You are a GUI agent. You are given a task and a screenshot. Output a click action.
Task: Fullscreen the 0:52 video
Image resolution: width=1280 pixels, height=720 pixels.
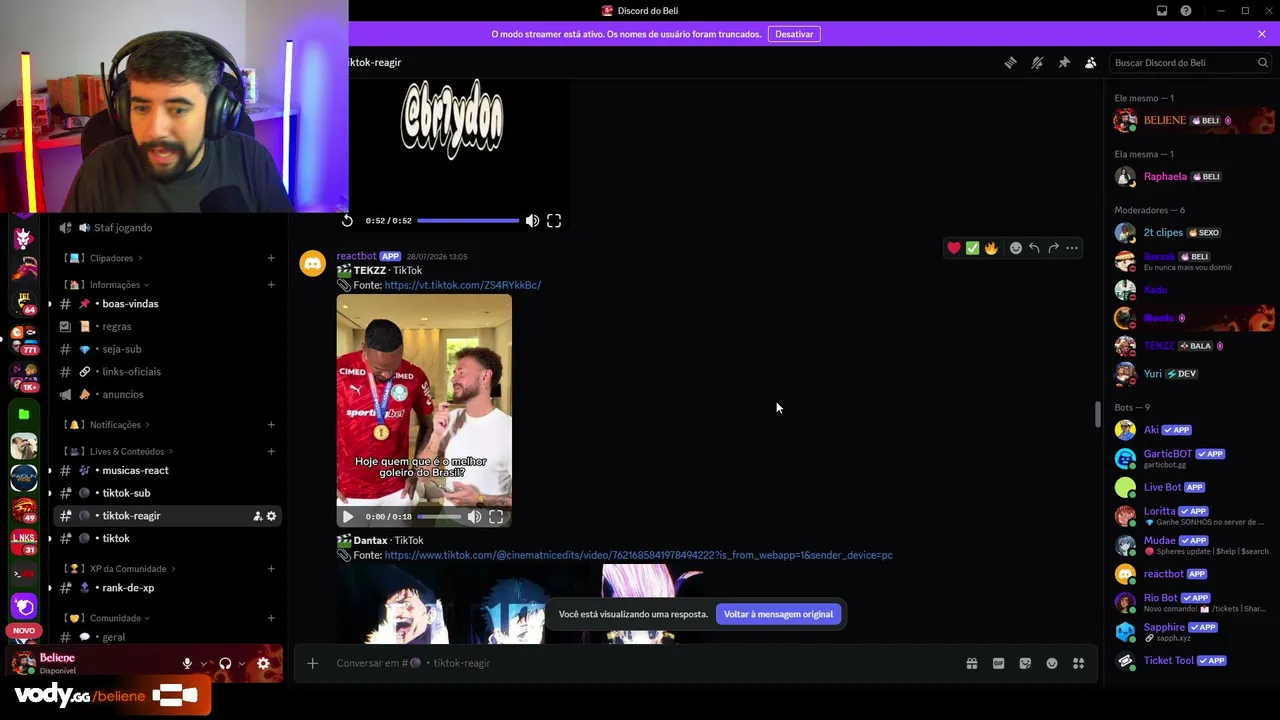coord(554,221)
